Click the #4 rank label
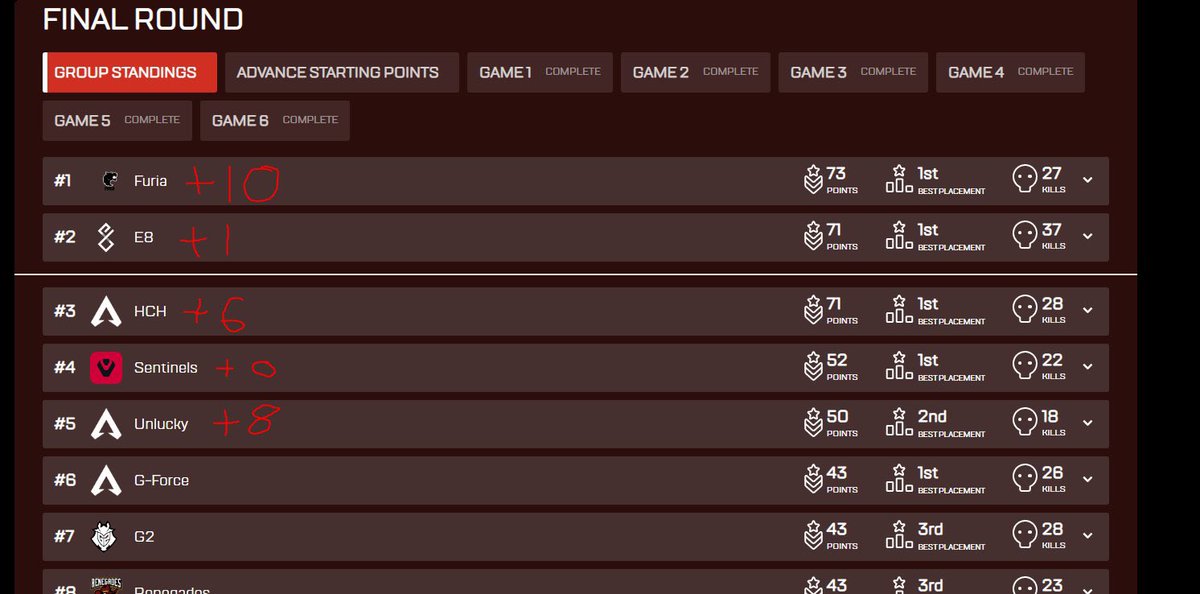The width and height of the screenshot is (1200, 594). (65, 367)
